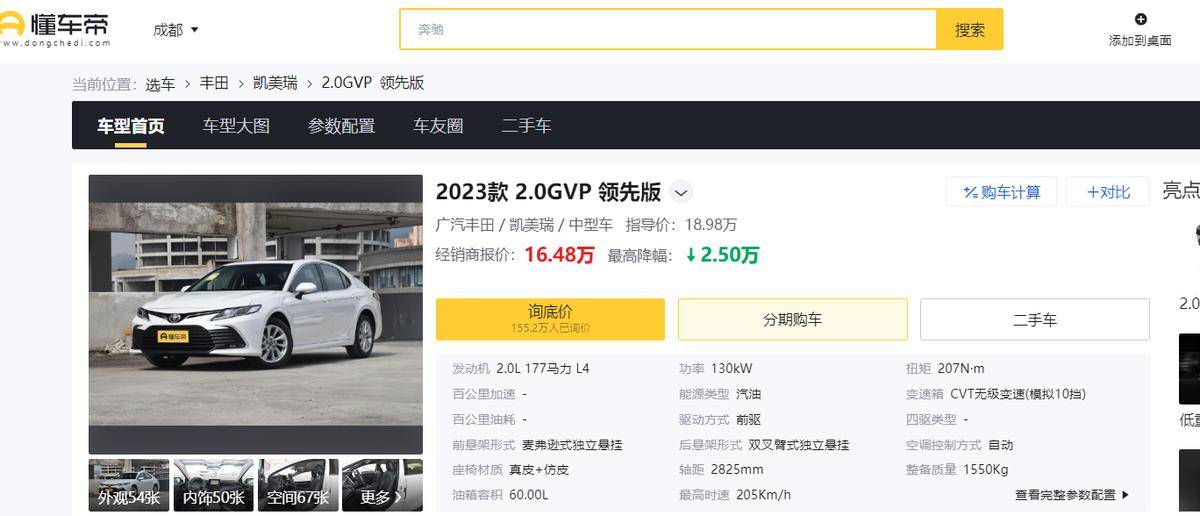
Task: Open the 成都 city selector dropdown
Action: click(175, 30)
